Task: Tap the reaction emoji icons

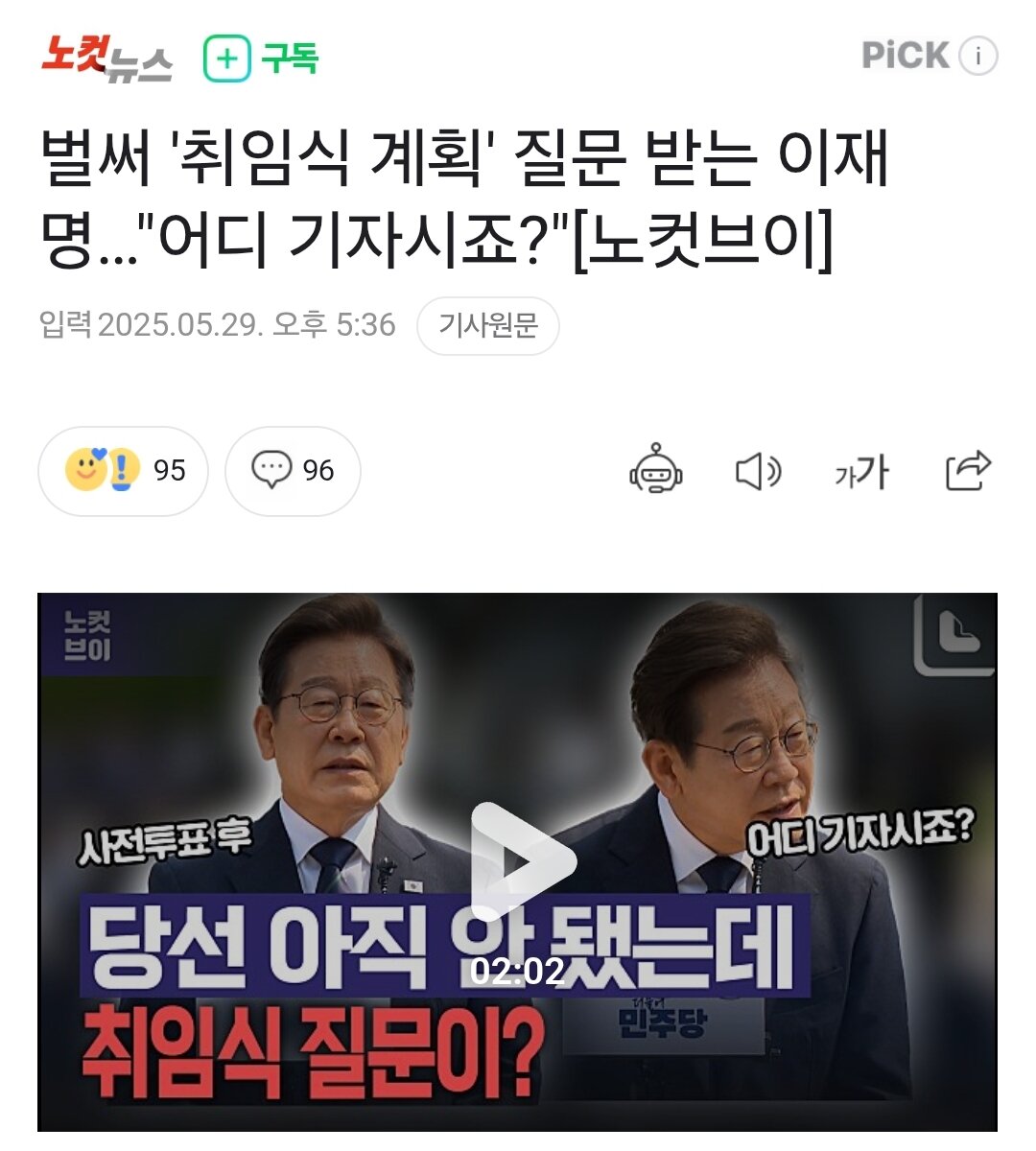Action: pyautogui.click(x=103, y=470)
